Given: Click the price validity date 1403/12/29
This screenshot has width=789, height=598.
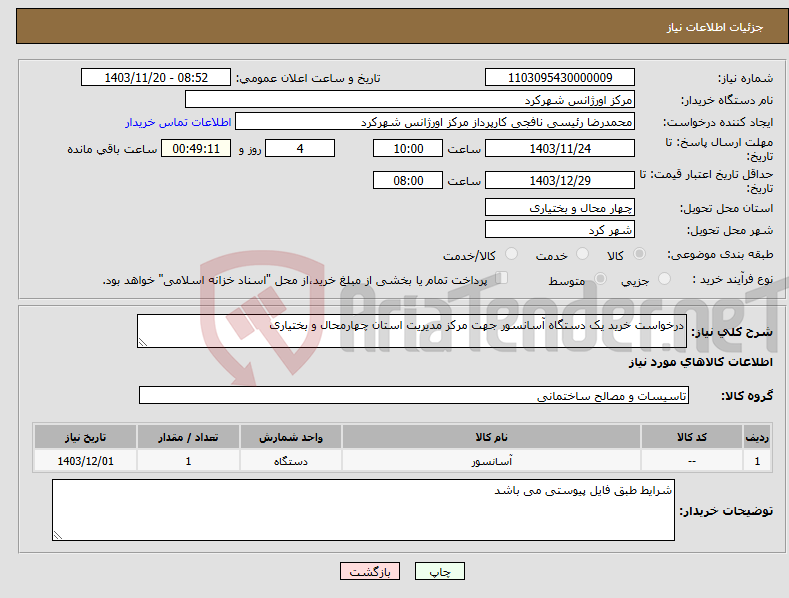Looking at the screenshot, I should tap(560, 180).
